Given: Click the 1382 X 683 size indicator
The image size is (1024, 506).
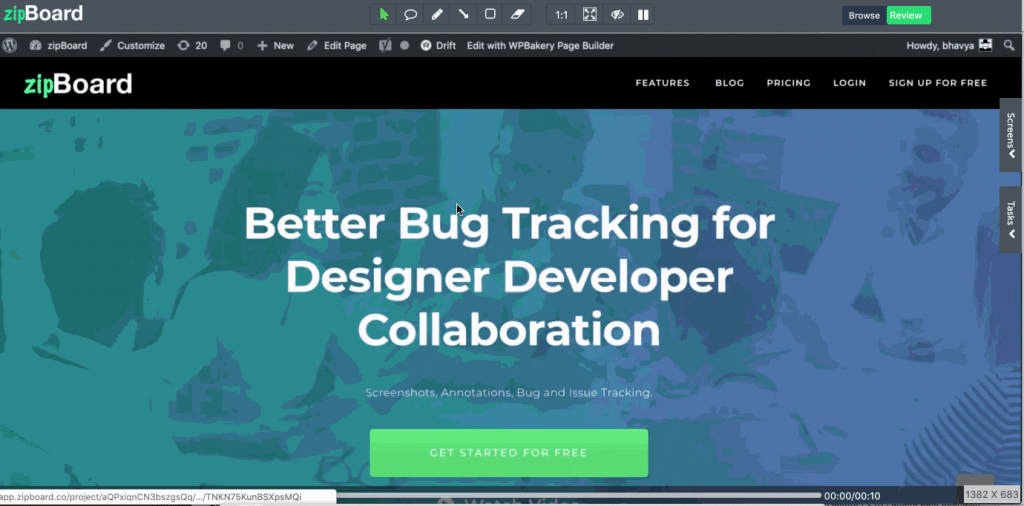Looking at the screenshot, I should [x=992, y=495].
